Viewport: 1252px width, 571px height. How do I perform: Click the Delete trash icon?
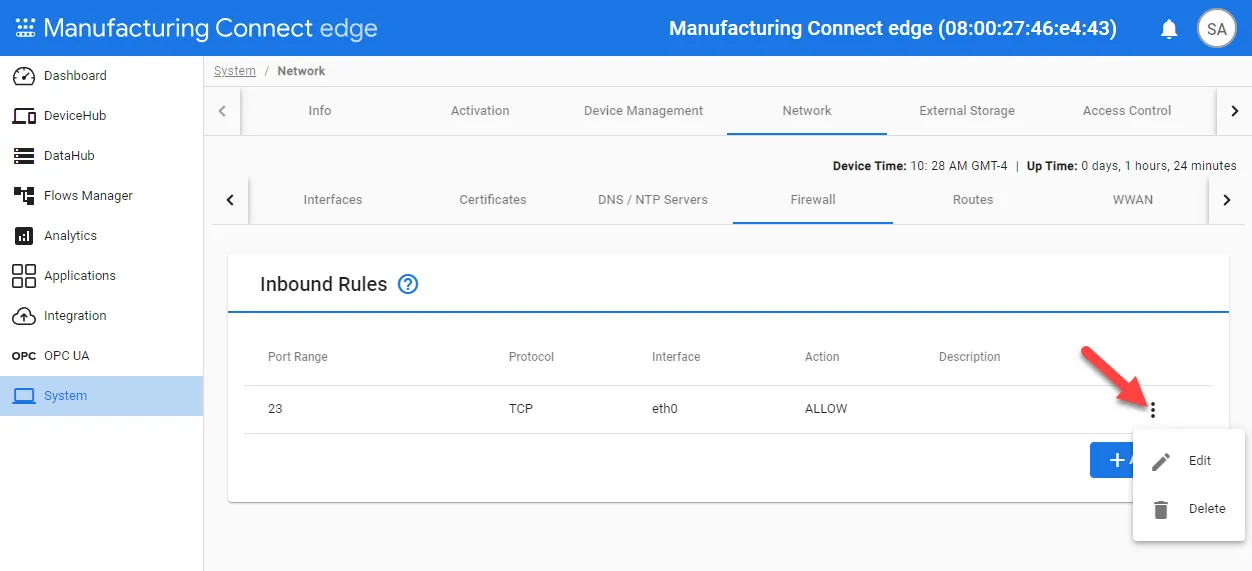(x=1161, y=509)
